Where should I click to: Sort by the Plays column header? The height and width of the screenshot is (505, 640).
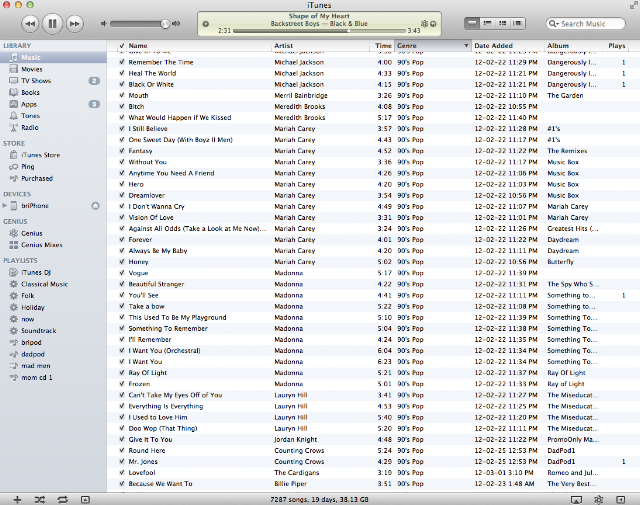pyautogui.click(x=617, y=46)
